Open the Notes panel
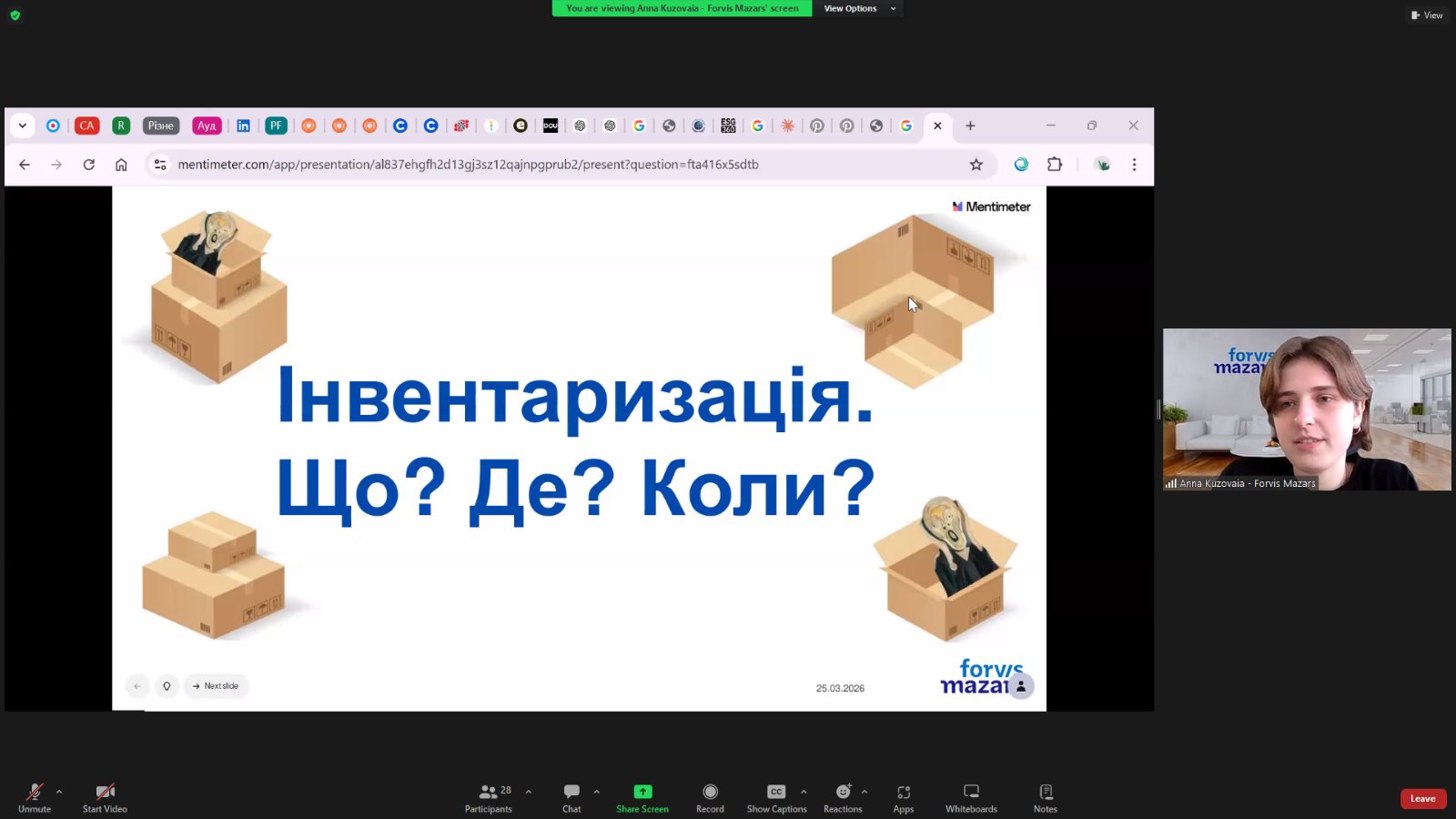Image resolution: width=1456 pixels, height=819 pixels. [1045, 797]
